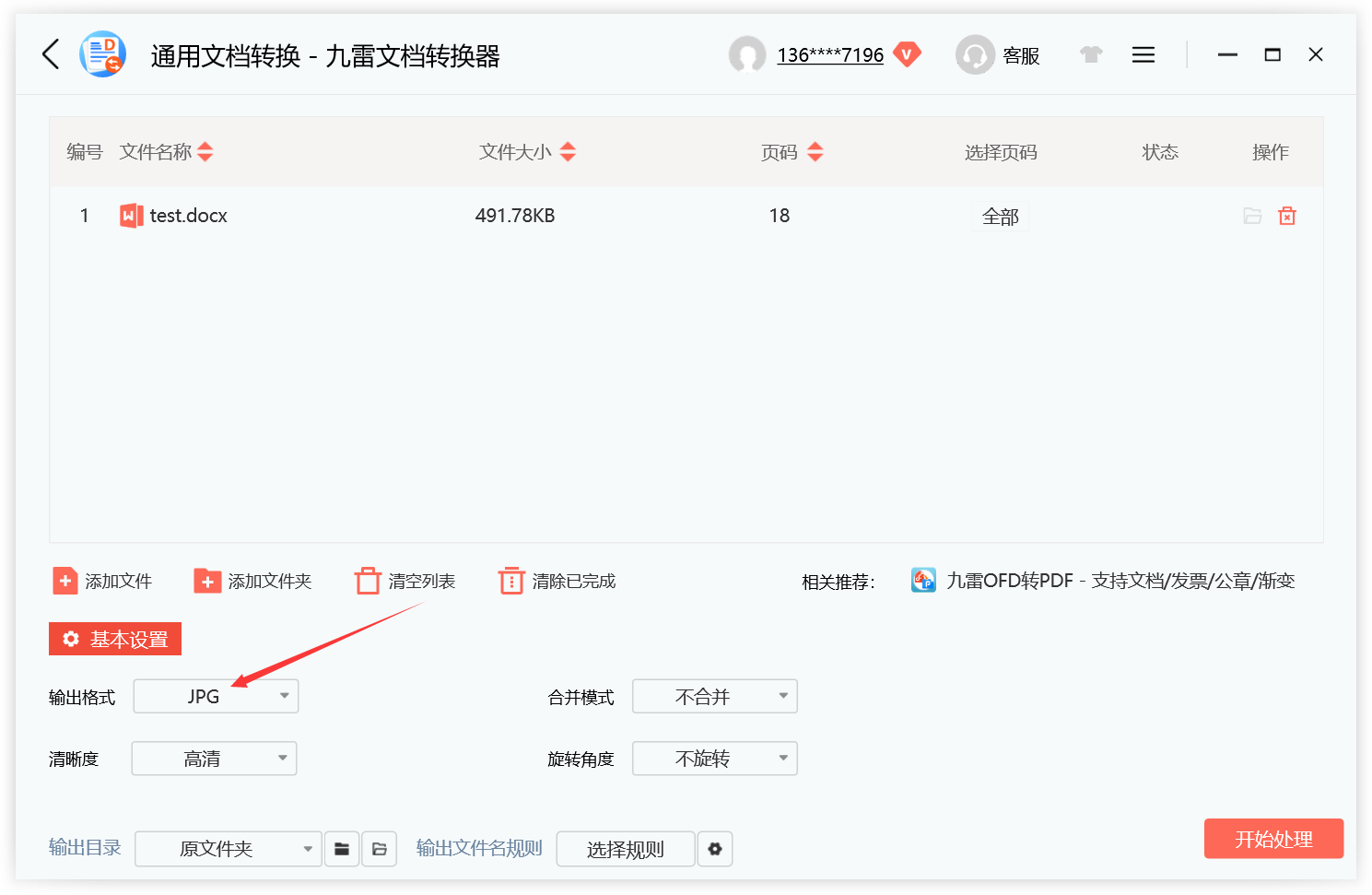The height and width of the screenshot is (895, 1372).
Task: Click gear icon in 基本设置 tab
Action: click(x=71, y=639)
